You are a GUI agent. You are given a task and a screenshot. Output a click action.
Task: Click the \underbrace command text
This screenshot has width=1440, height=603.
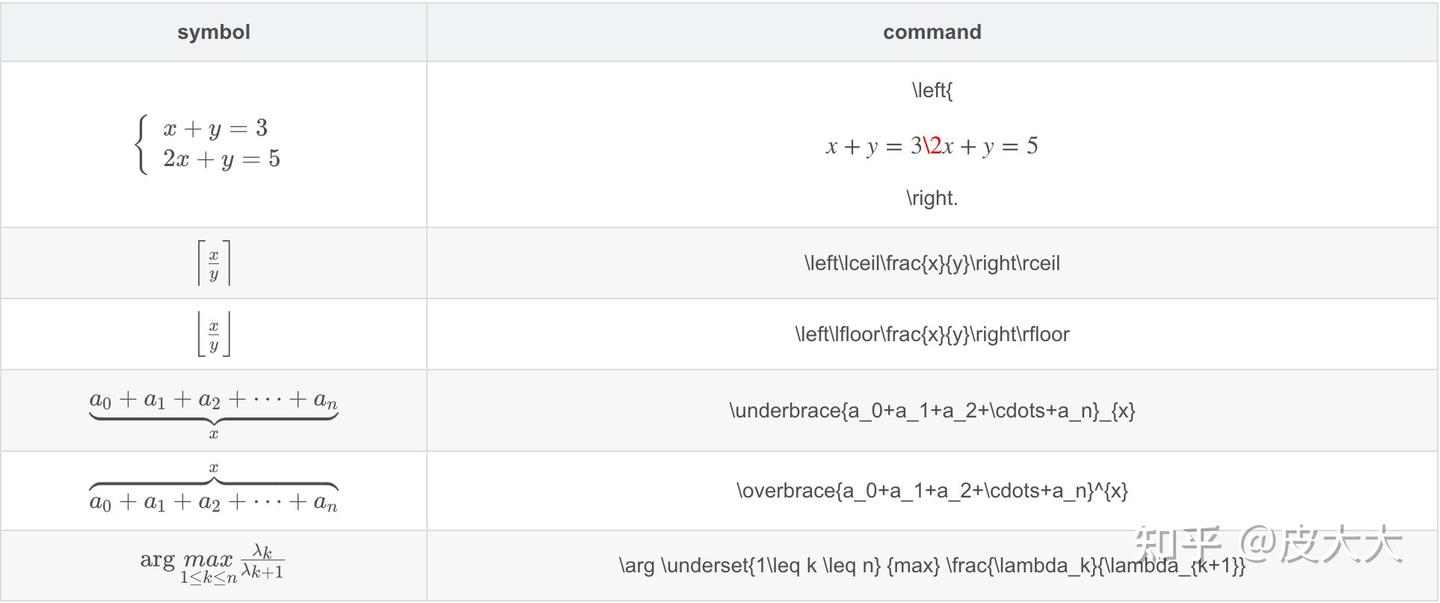pos(932,410)
